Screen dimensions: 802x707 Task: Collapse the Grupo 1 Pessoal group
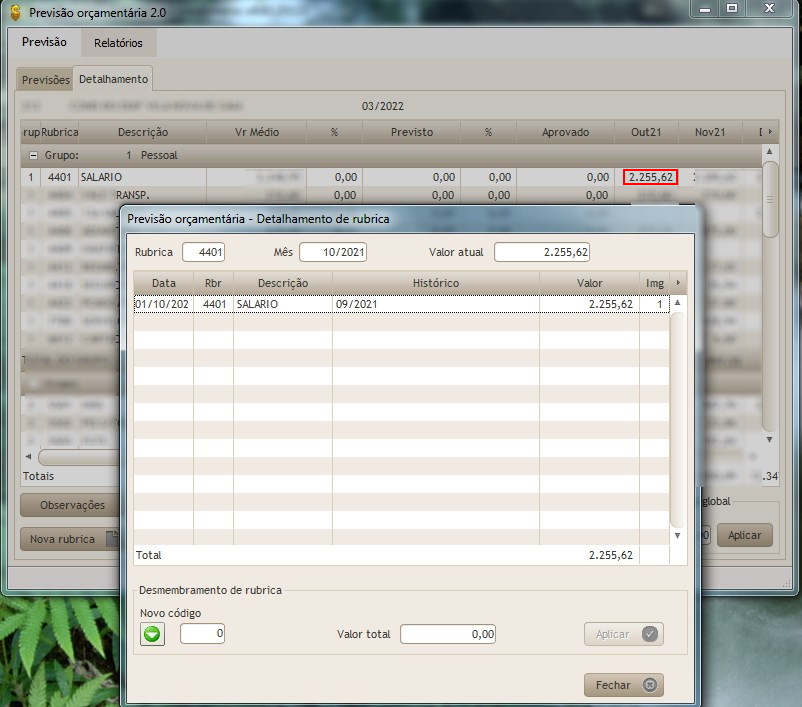[x=33, y=156]
